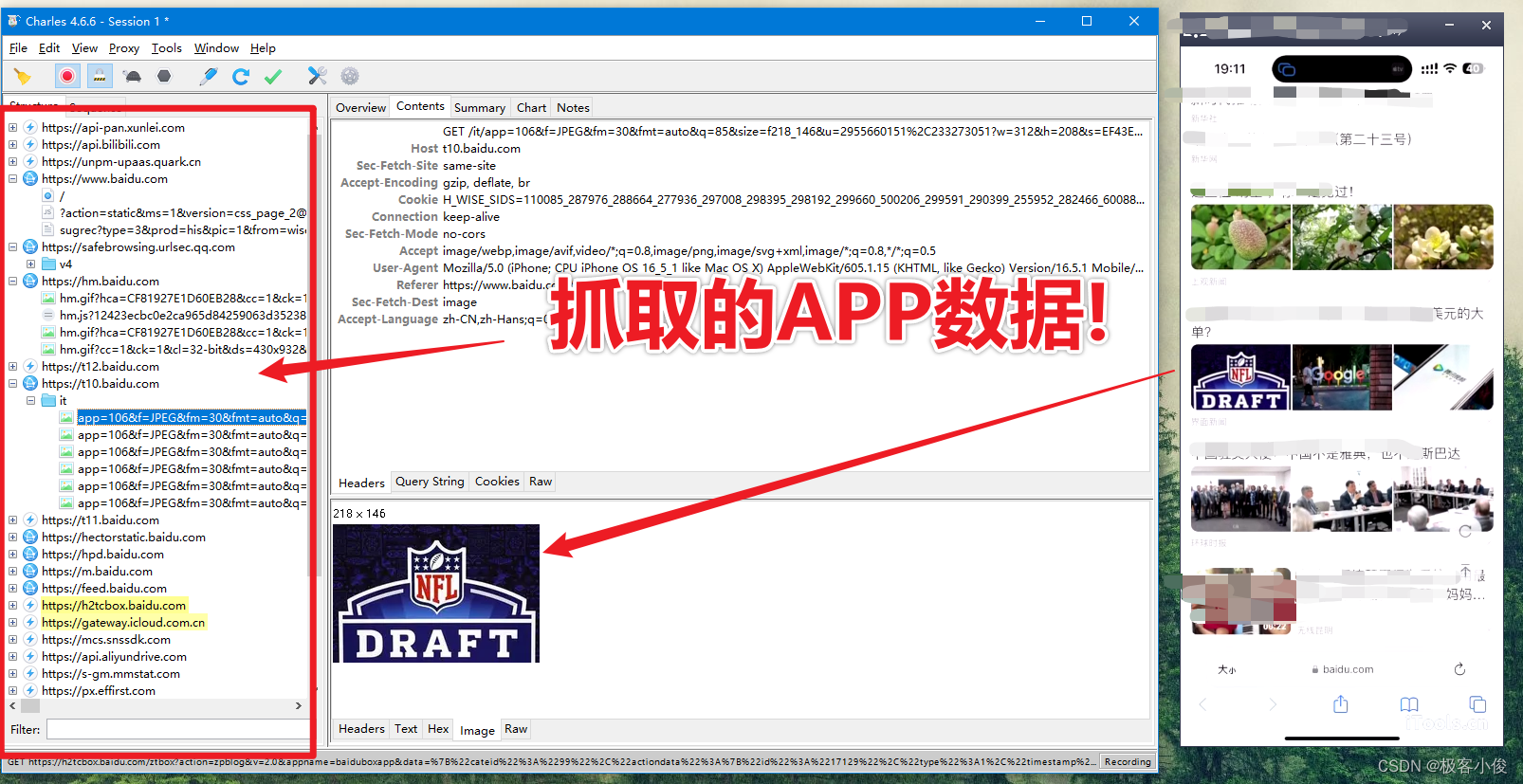This screenshot has height=784, width=1523.
Task: Tap the Google logo thumbnail on phone
Action: tap(1342, 377)
